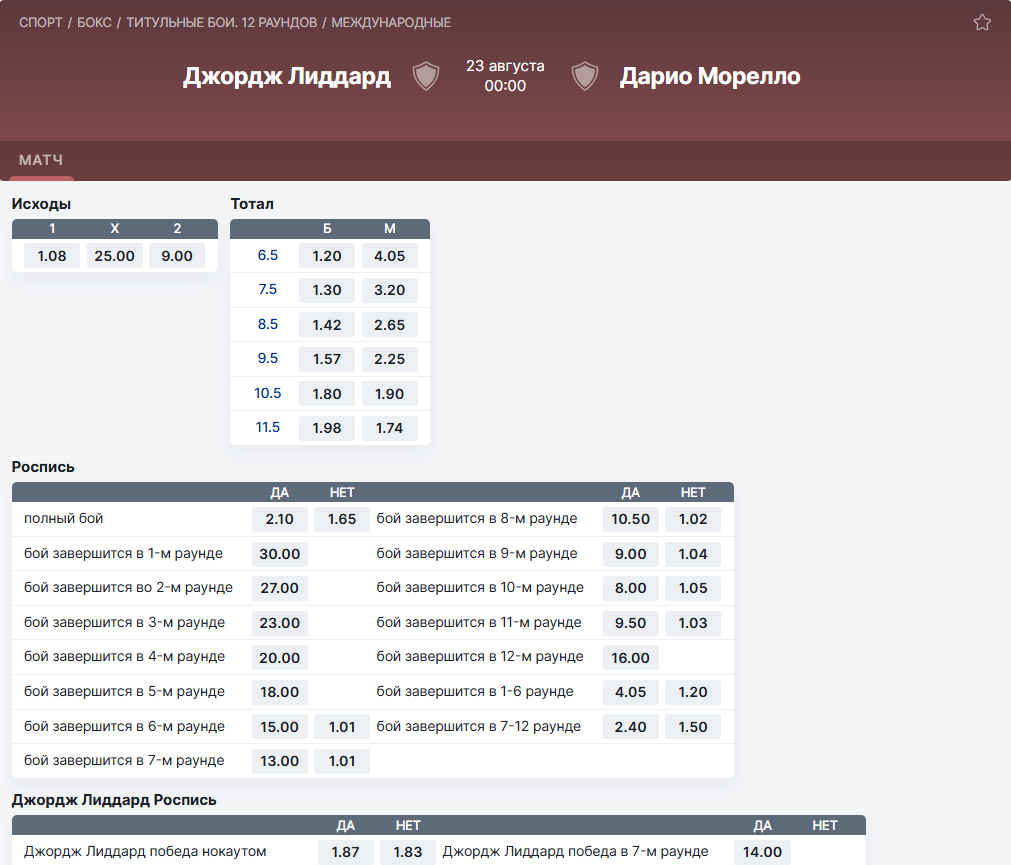Click the Джордж Лиддард fighter name header
This screenshot has height=865, width=1011.
[x=287, y=76]
